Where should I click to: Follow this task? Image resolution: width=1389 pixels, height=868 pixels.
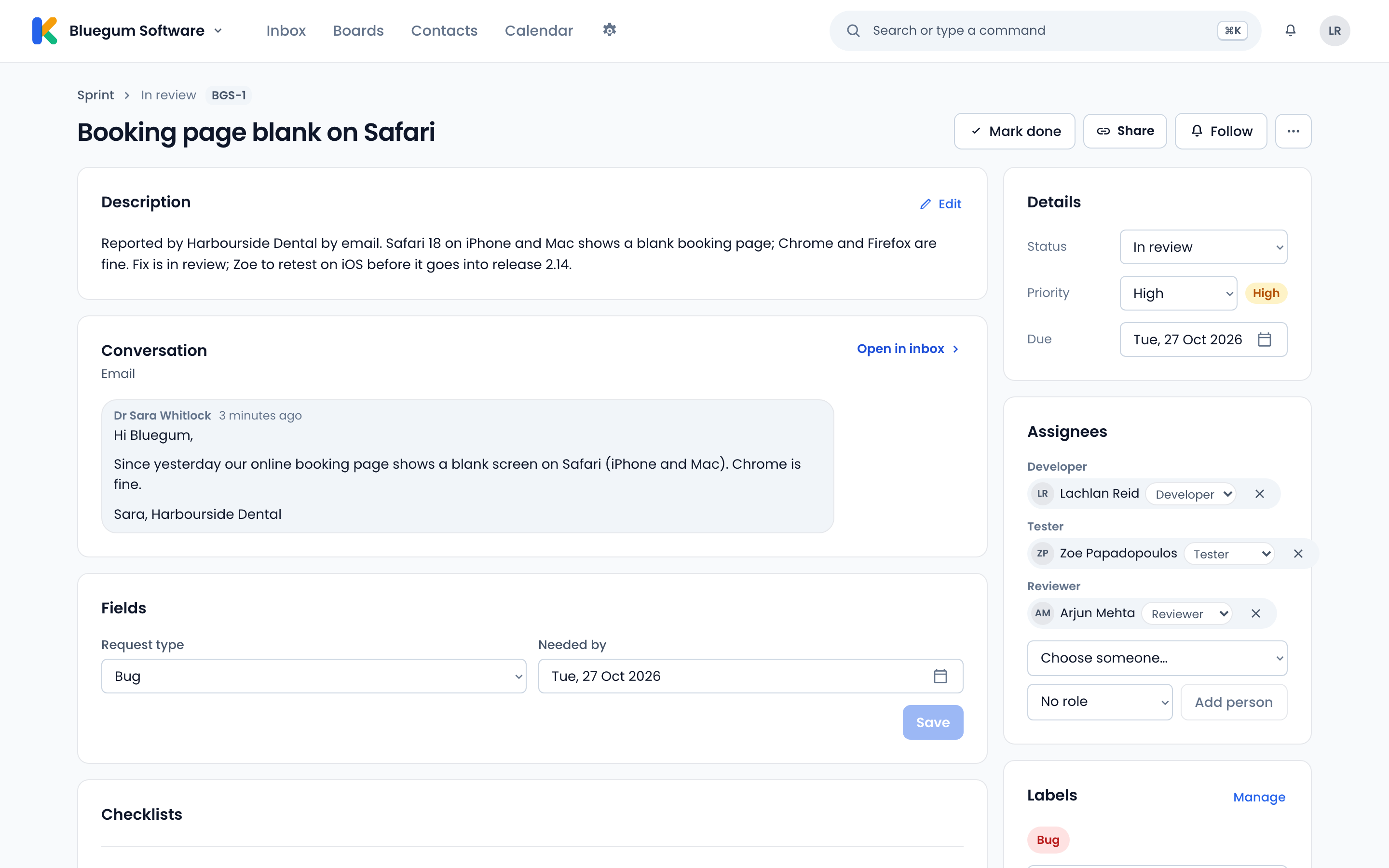1220,131
